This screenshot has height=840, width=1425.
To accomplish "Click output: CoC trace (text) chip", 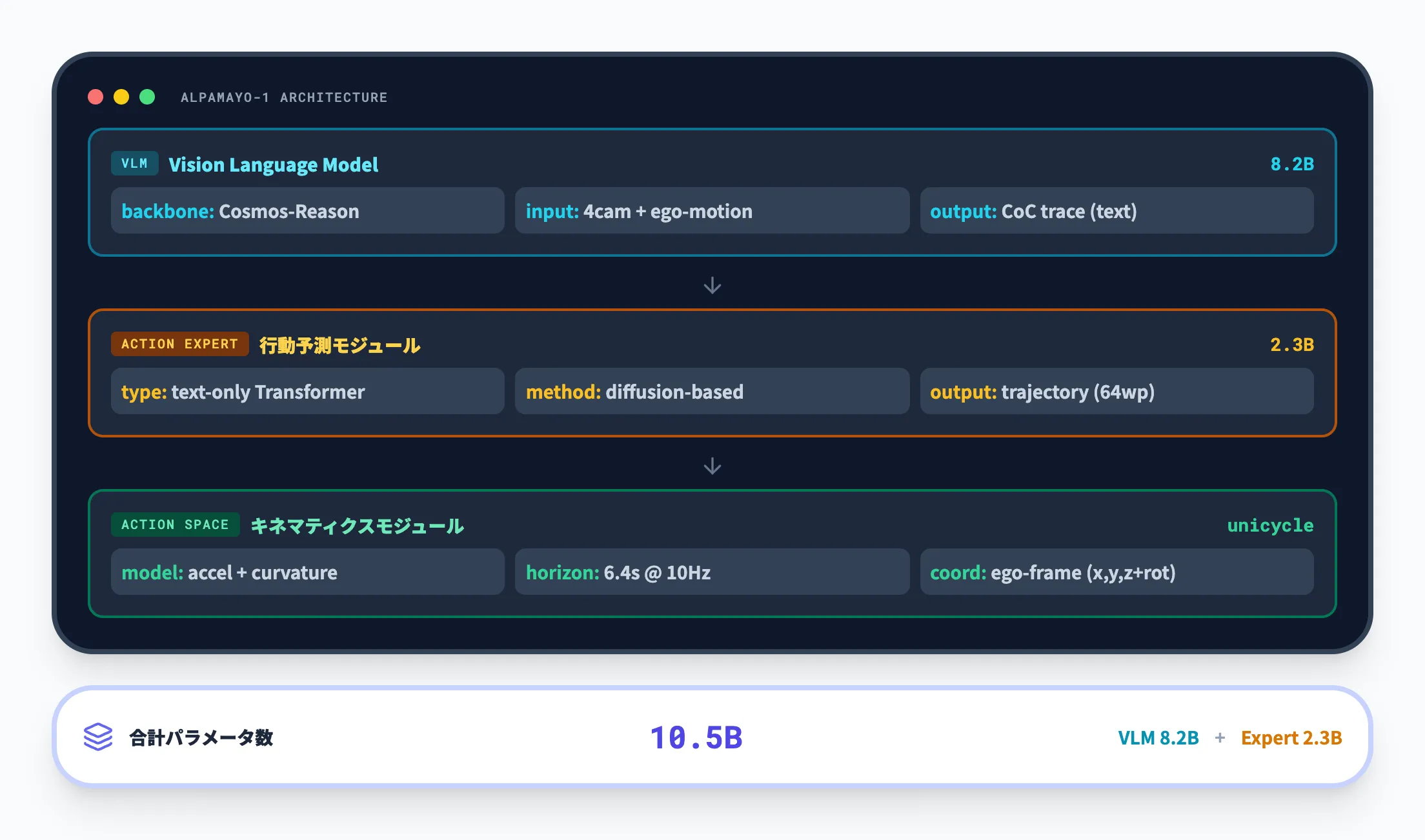I will tap(1117, 211).
